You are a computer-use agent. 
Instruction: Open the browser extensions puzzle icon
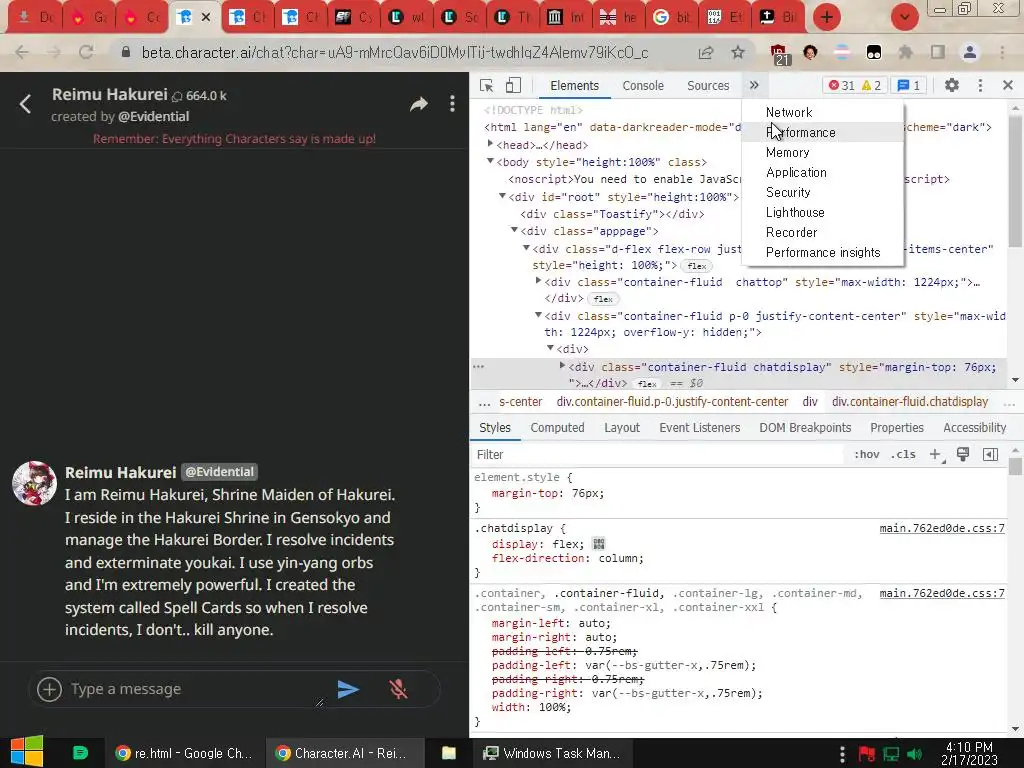[905, 52]
